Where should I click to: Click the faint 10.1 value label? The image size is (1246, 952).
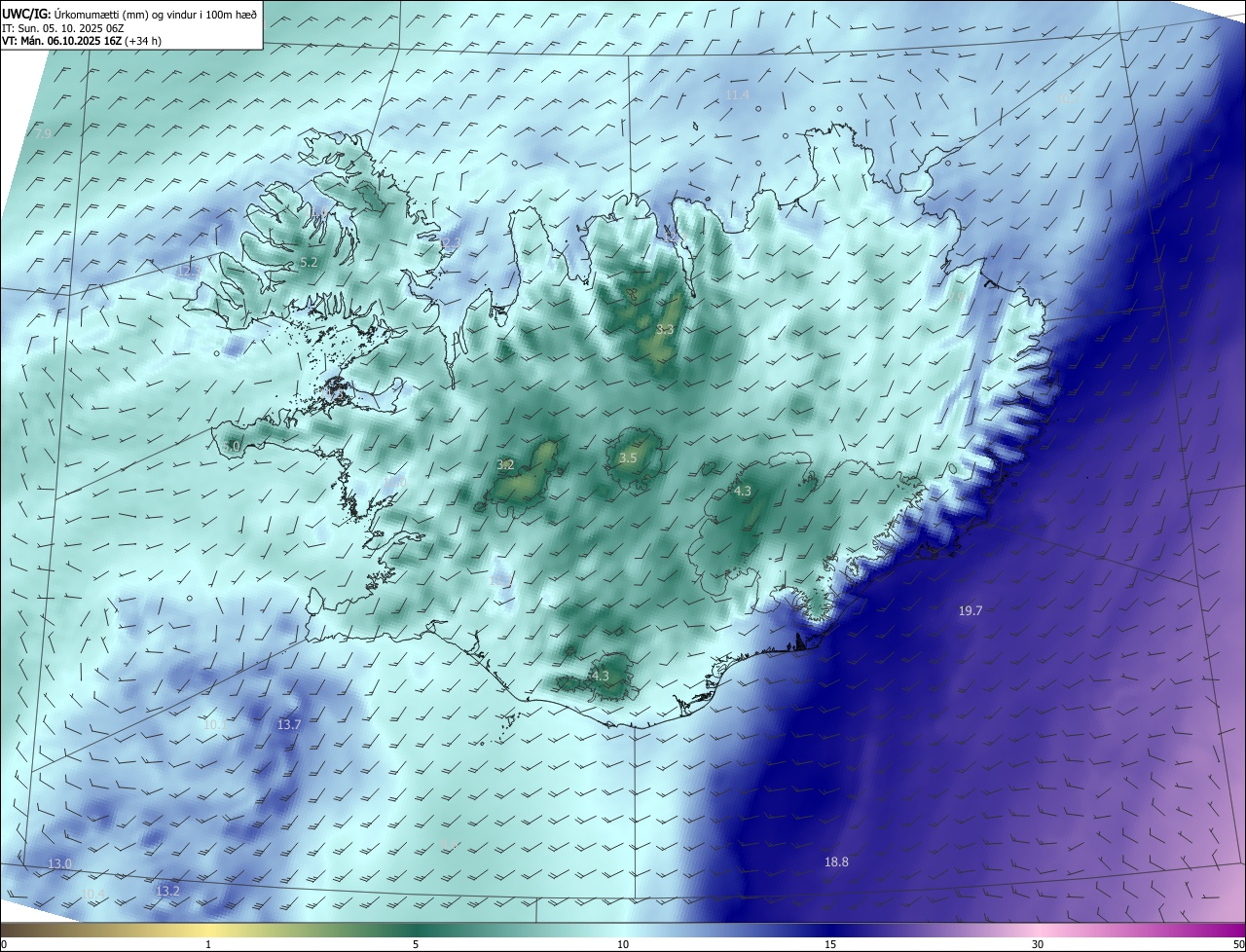213,724
